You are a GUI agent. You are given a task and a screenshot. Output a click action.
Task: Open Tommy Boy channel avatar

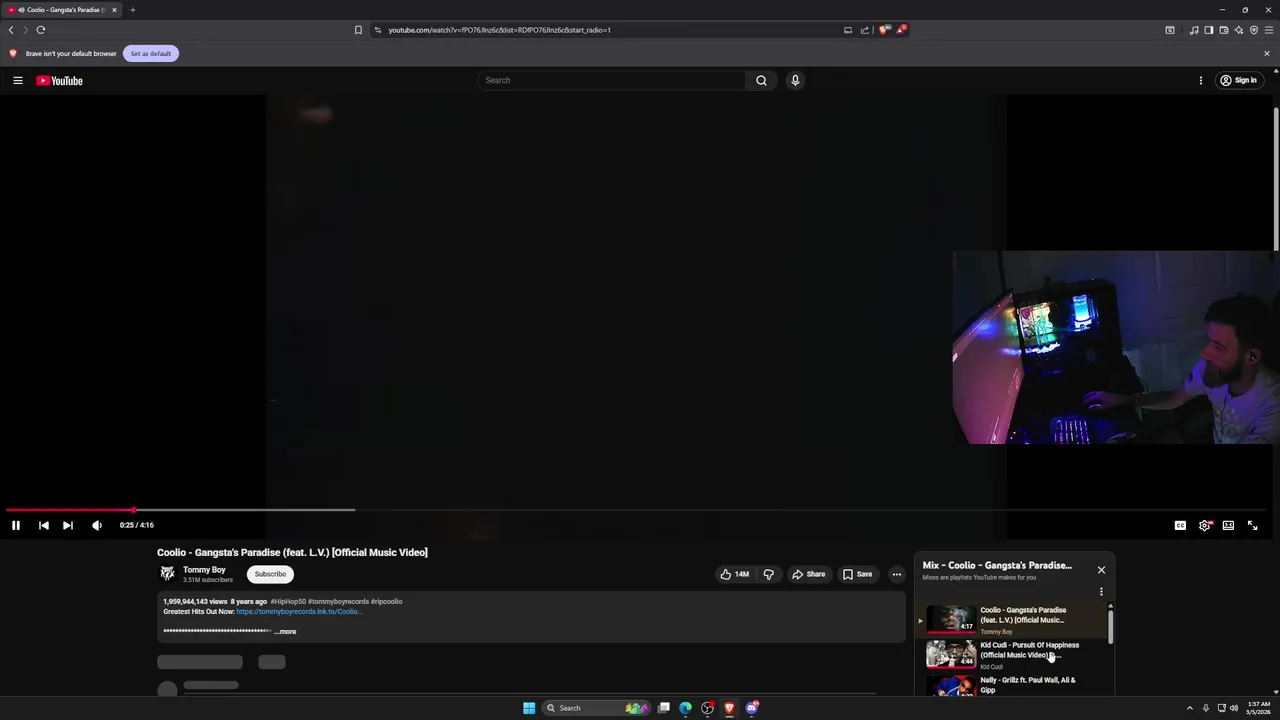tap(167, 573)
